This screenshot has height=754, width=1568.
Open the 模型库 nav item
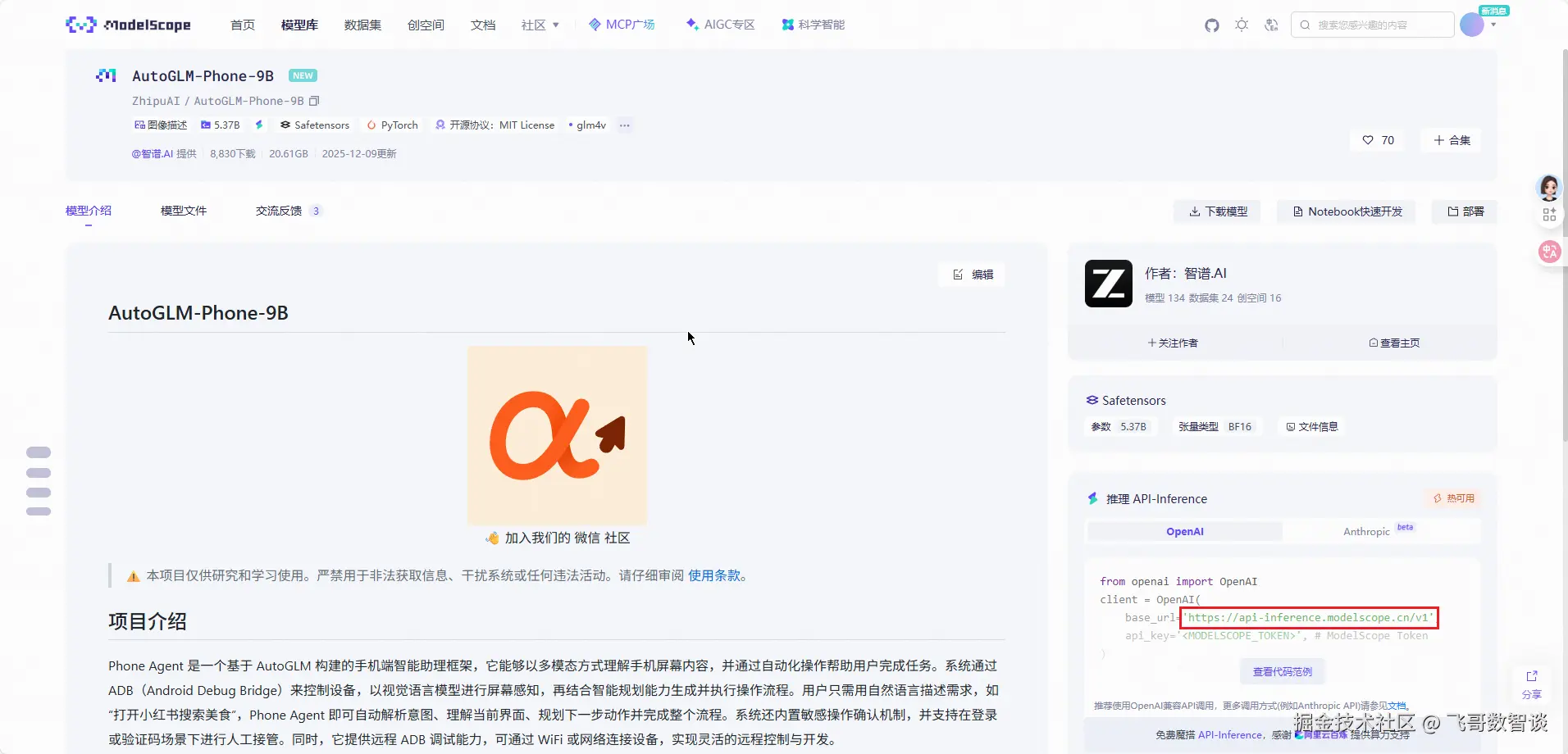point(299,25)
